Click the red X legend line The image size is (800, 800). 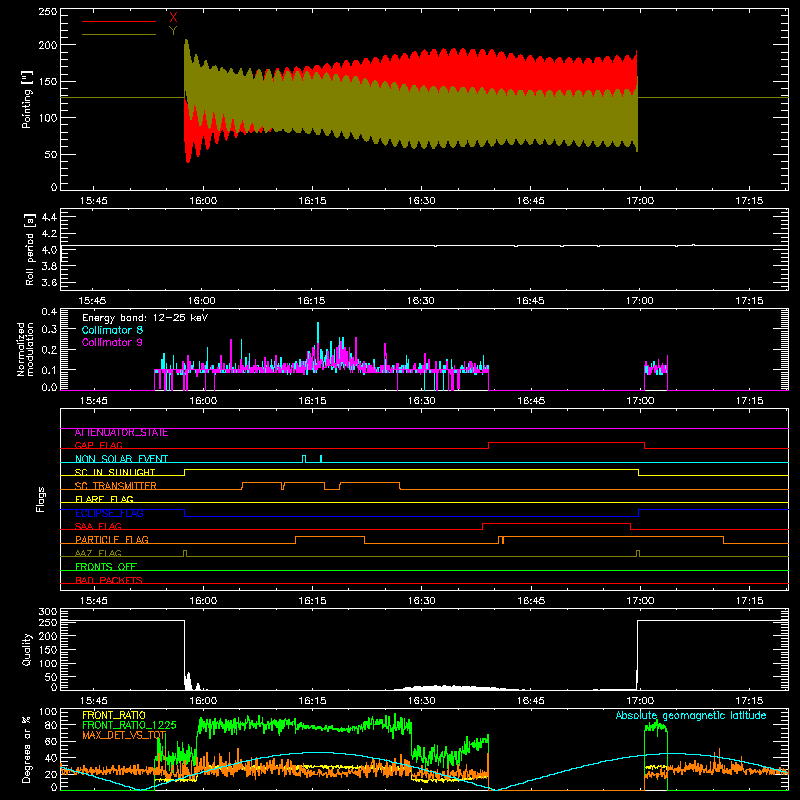119,21
